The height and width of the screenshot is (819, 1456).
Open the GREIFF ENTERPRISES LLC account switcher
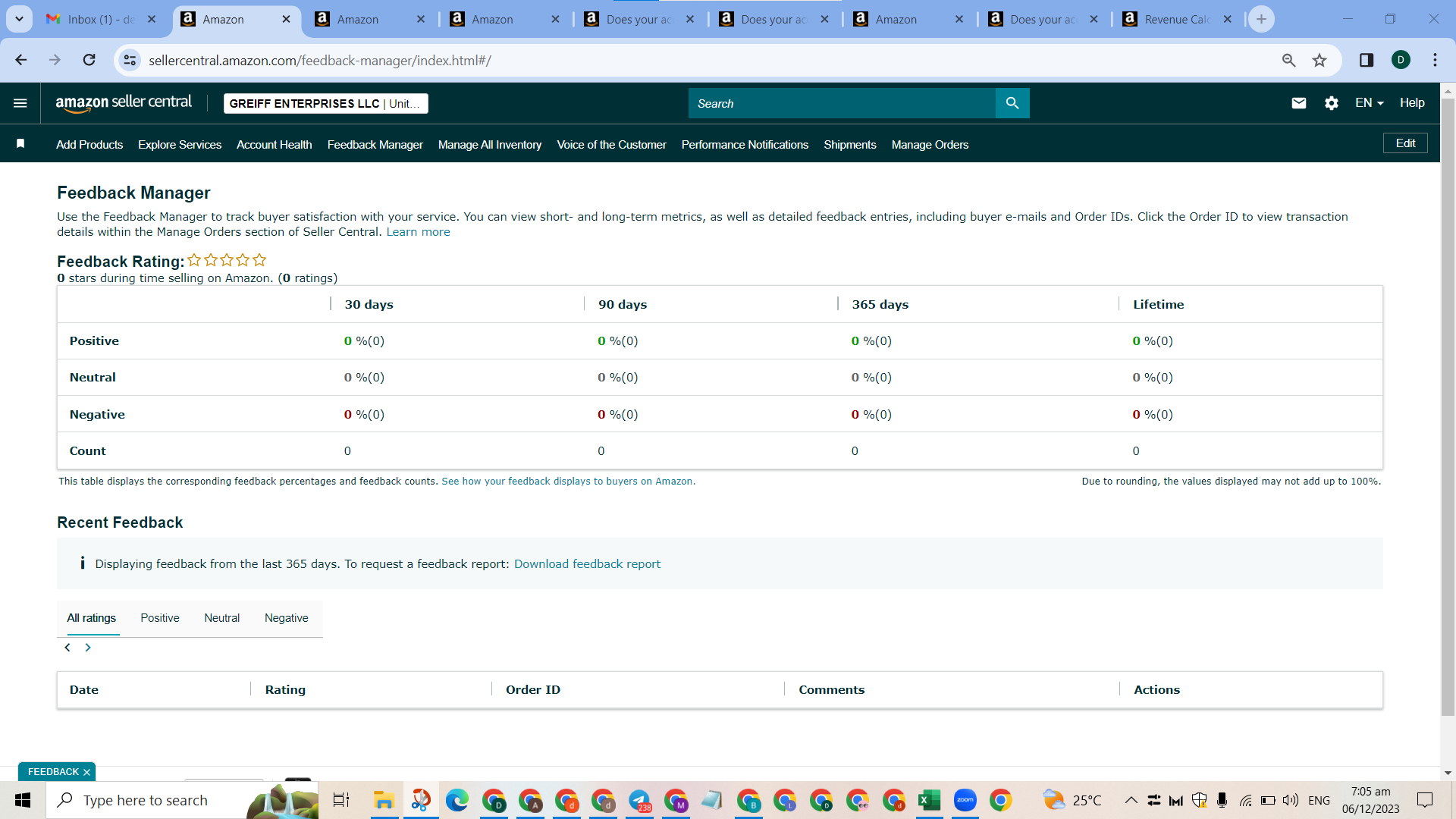pyautogui.click(x=326, y=103)
